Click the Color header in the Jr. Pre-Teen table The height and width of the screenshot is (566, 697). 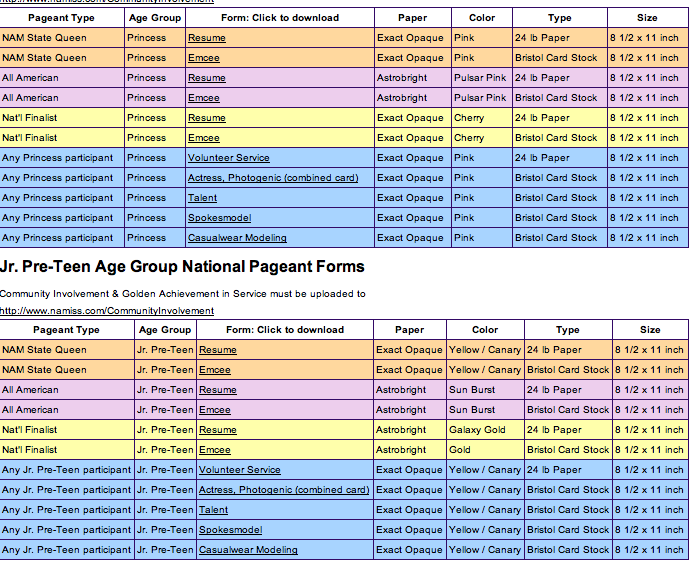click(485, 330)
